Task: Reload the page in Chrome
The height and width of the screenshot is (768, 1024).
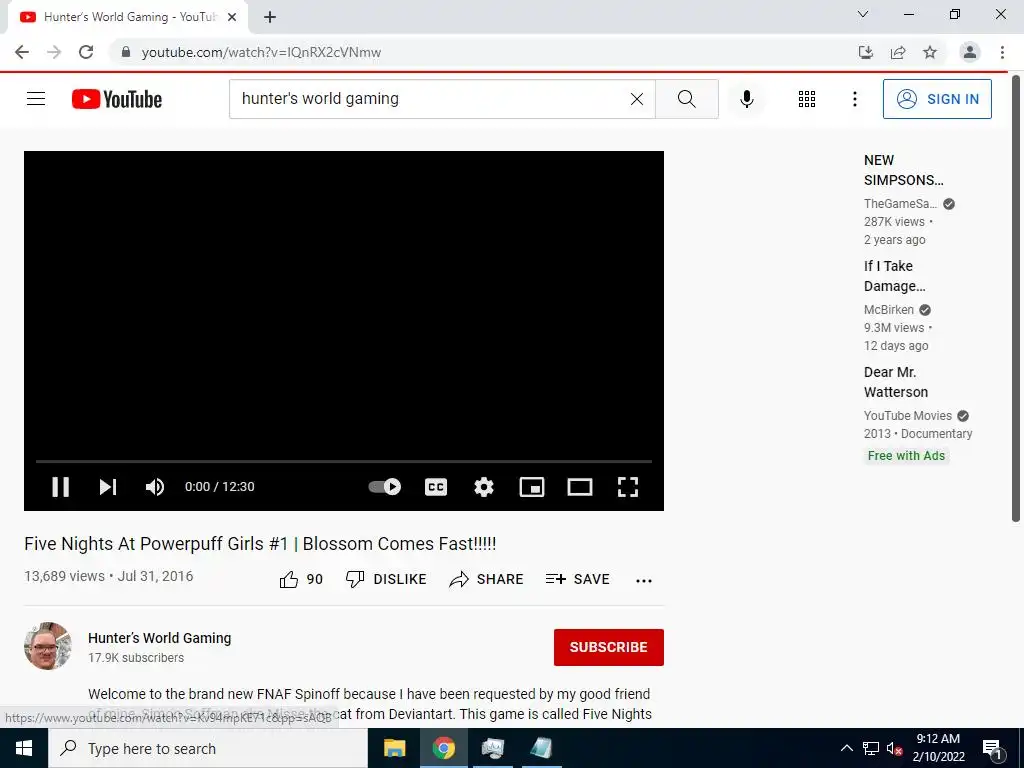Action: point(86,52)
